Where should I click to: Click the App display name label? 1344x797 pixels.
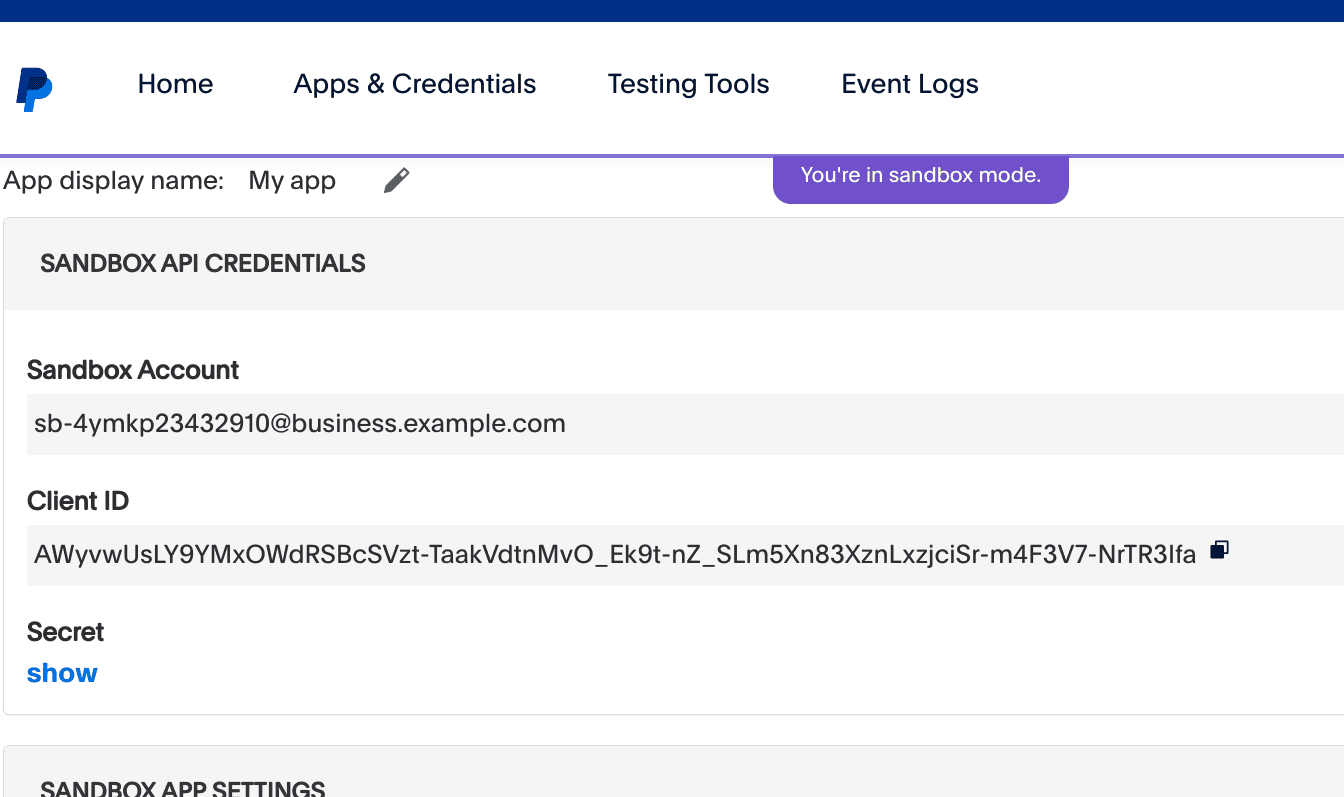click(x=114, y=181)
